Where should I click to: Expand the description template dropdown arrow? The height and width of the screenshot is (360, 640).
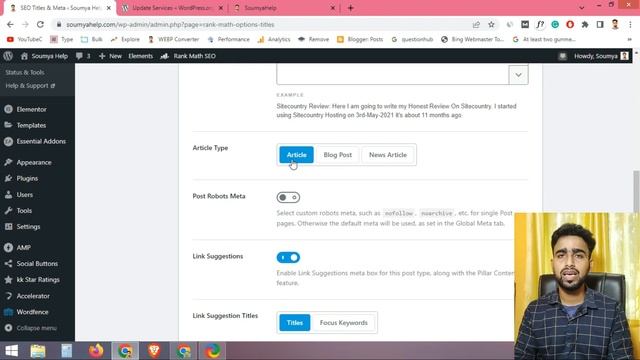(518, 75)
